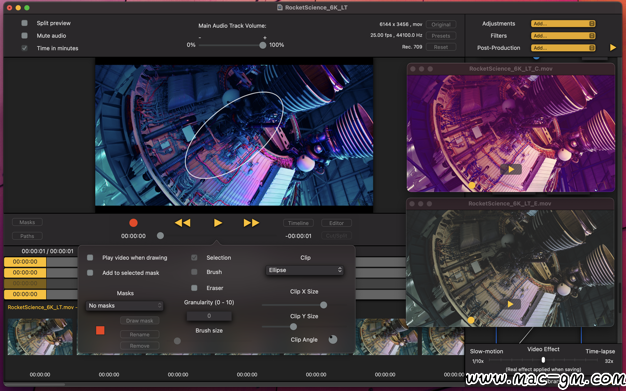Open the Filters Add dropdown
626x391 pixels.
point(563,36)
